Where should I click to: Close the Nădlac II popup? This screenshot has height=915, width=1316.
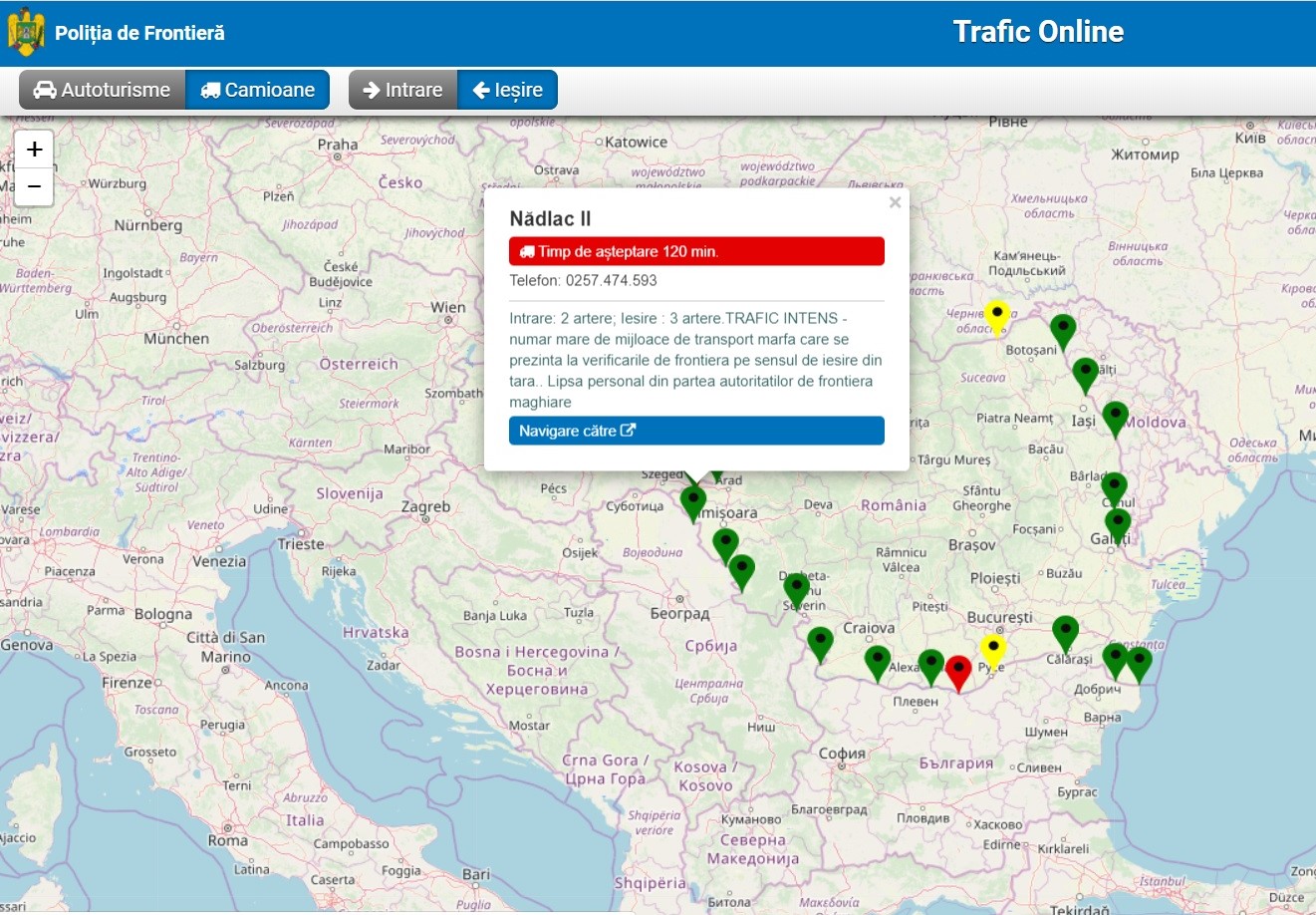(895, 202)
